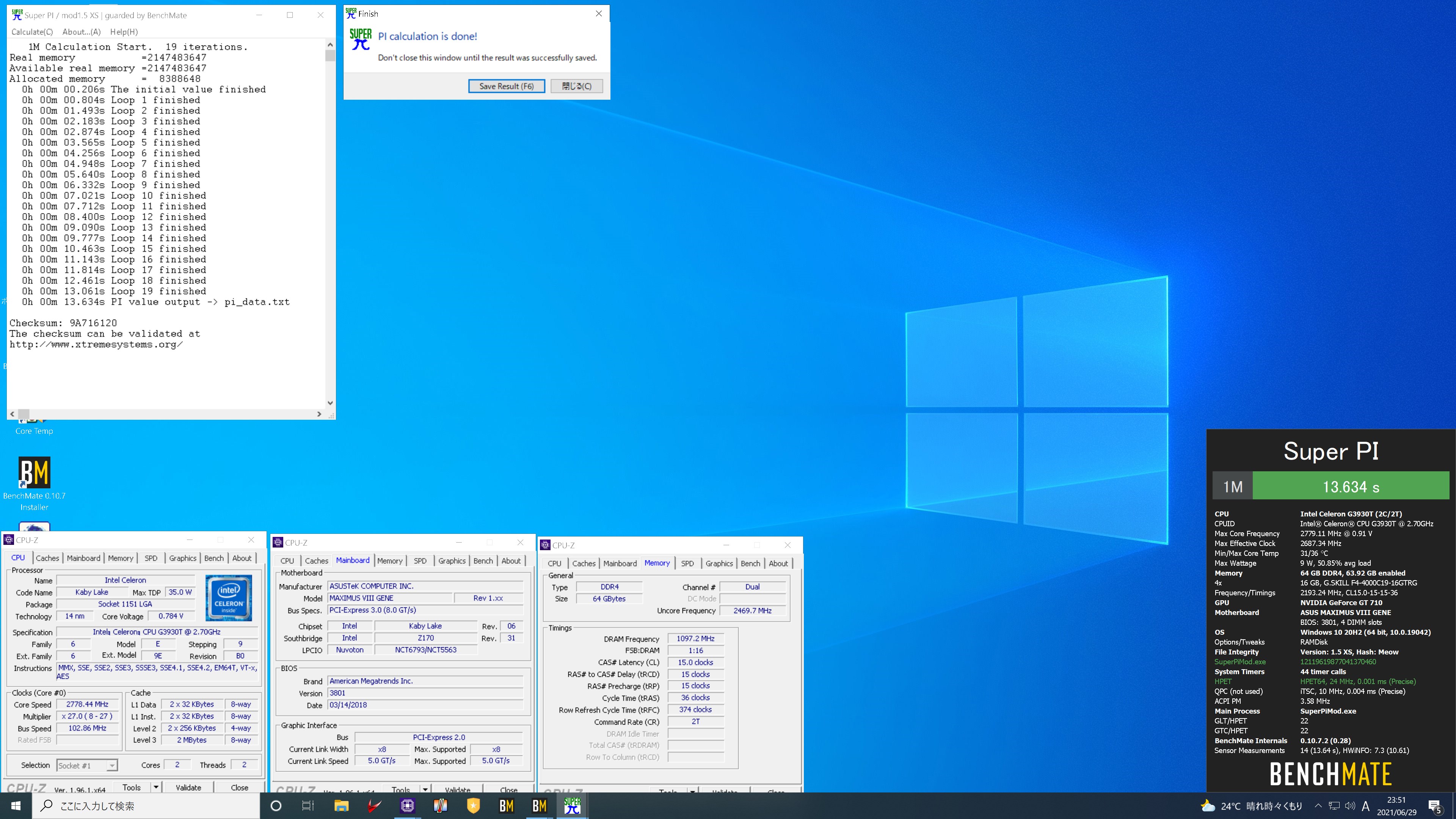Open About tab in CPU-Z Memory window
Screen dimensions: 1456x819
click(778, 563)
